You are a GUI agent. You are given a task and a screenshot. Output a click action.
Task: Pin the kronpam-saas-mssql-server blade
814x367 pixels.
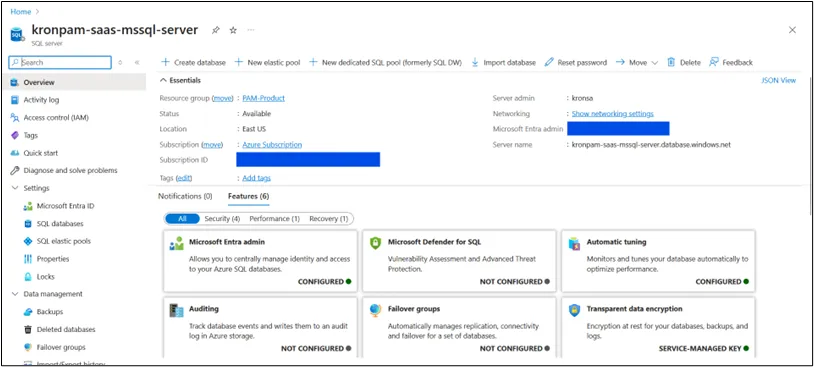click(215, 31)
